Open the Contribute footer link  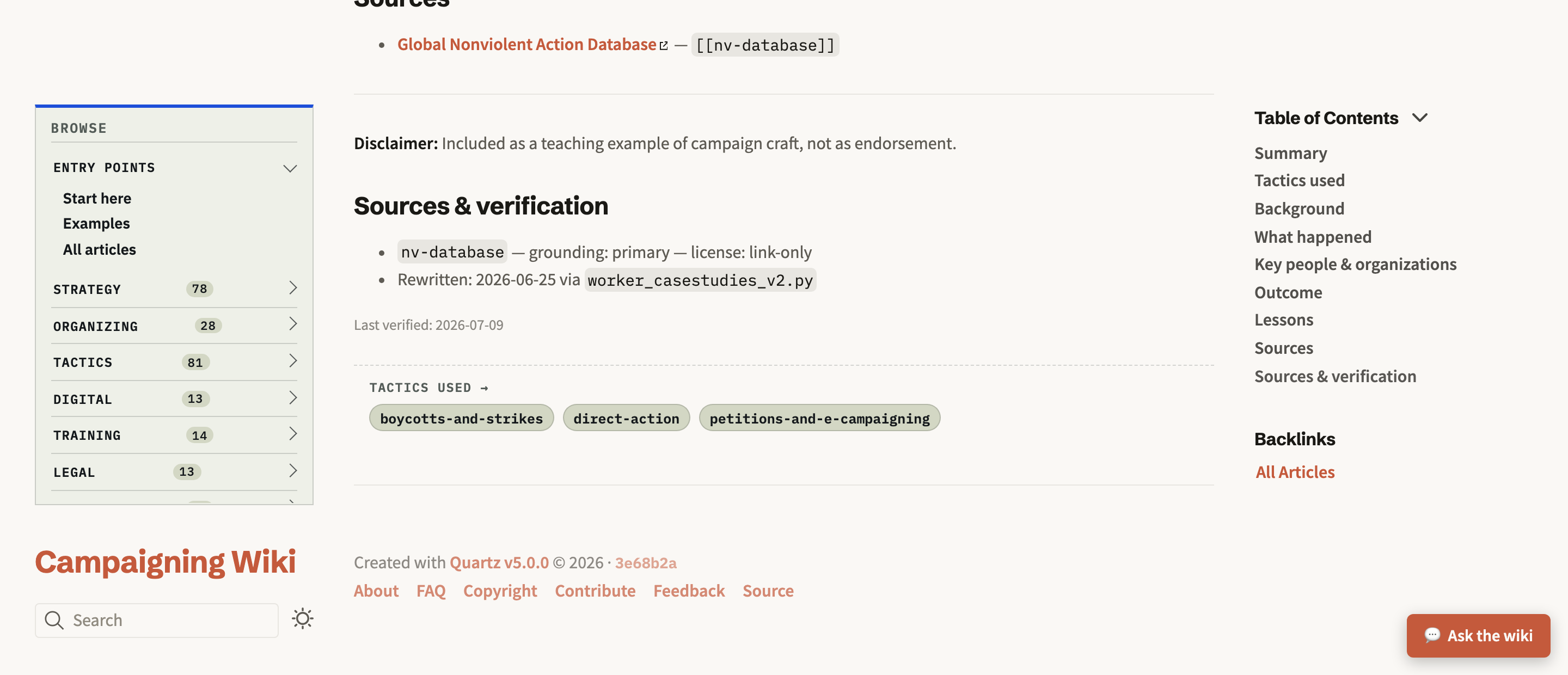(595, 591)
